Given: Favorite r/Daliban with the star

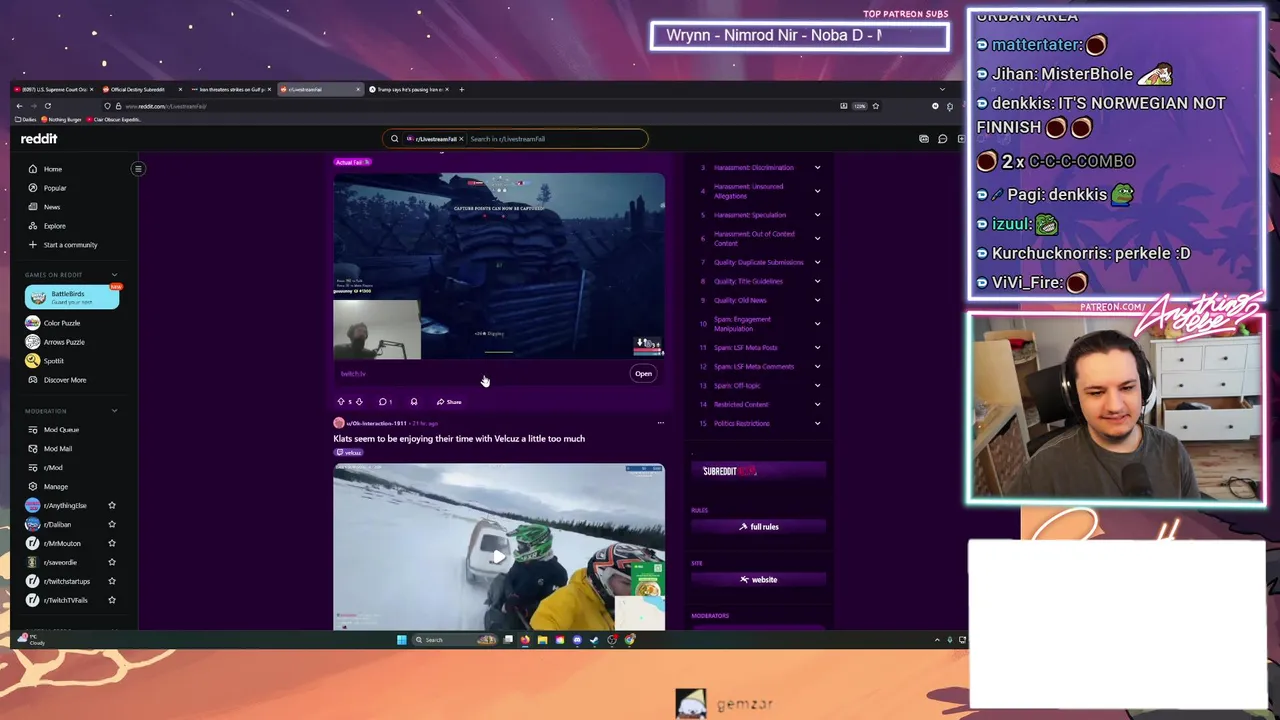Looking at the screenshot, I should 112,525.
